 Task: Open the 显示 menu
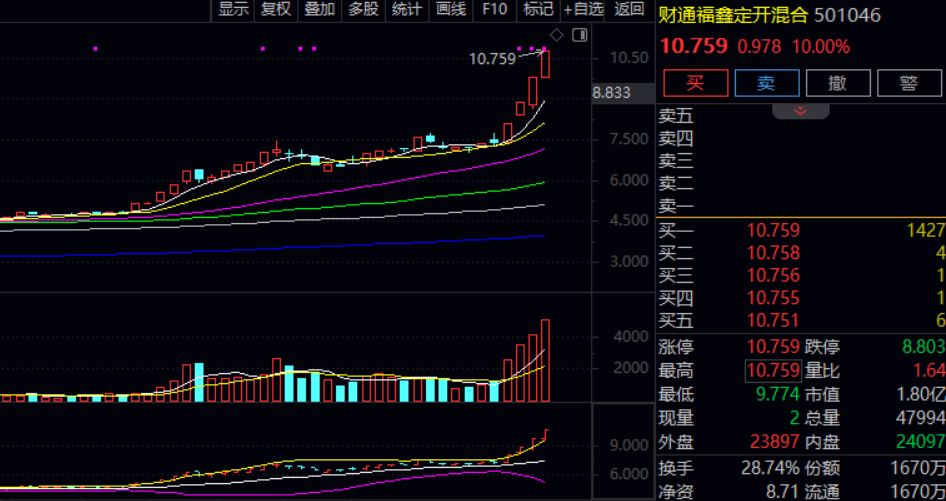233,9
